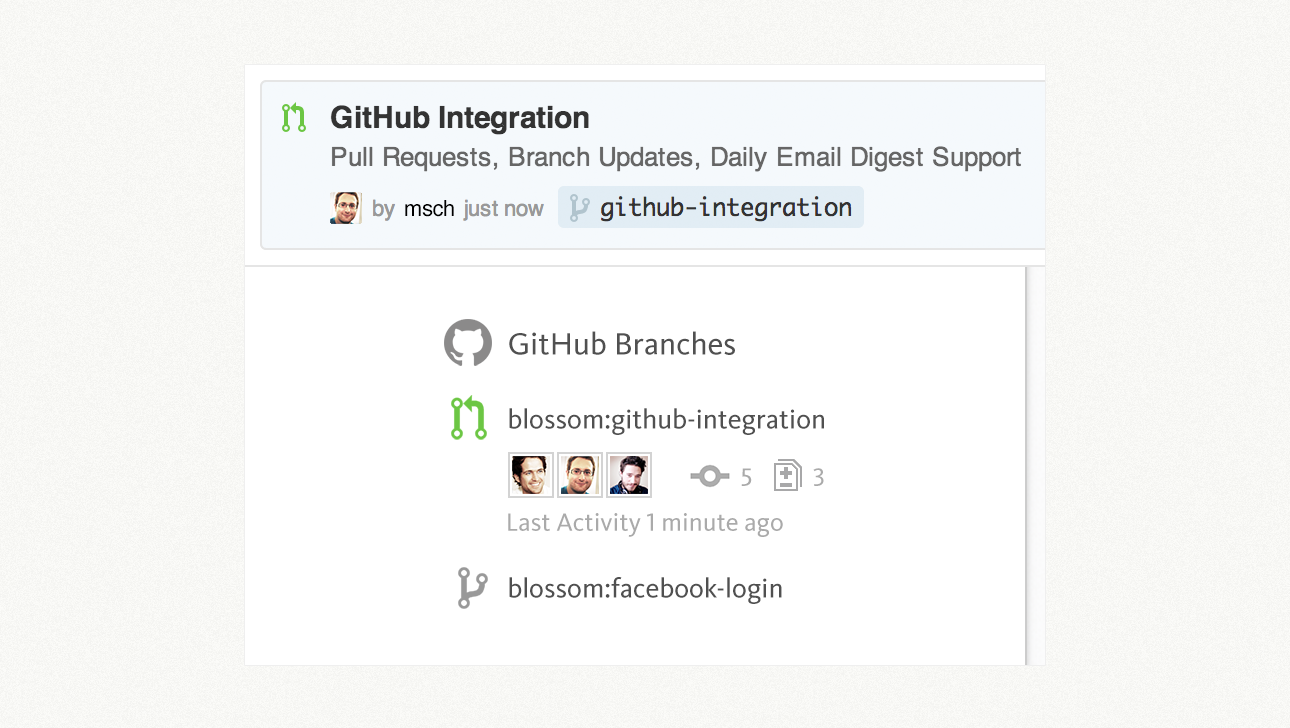Select third contributor avatar with beard
Screen dimensions: 1290x728
(629, 475)
